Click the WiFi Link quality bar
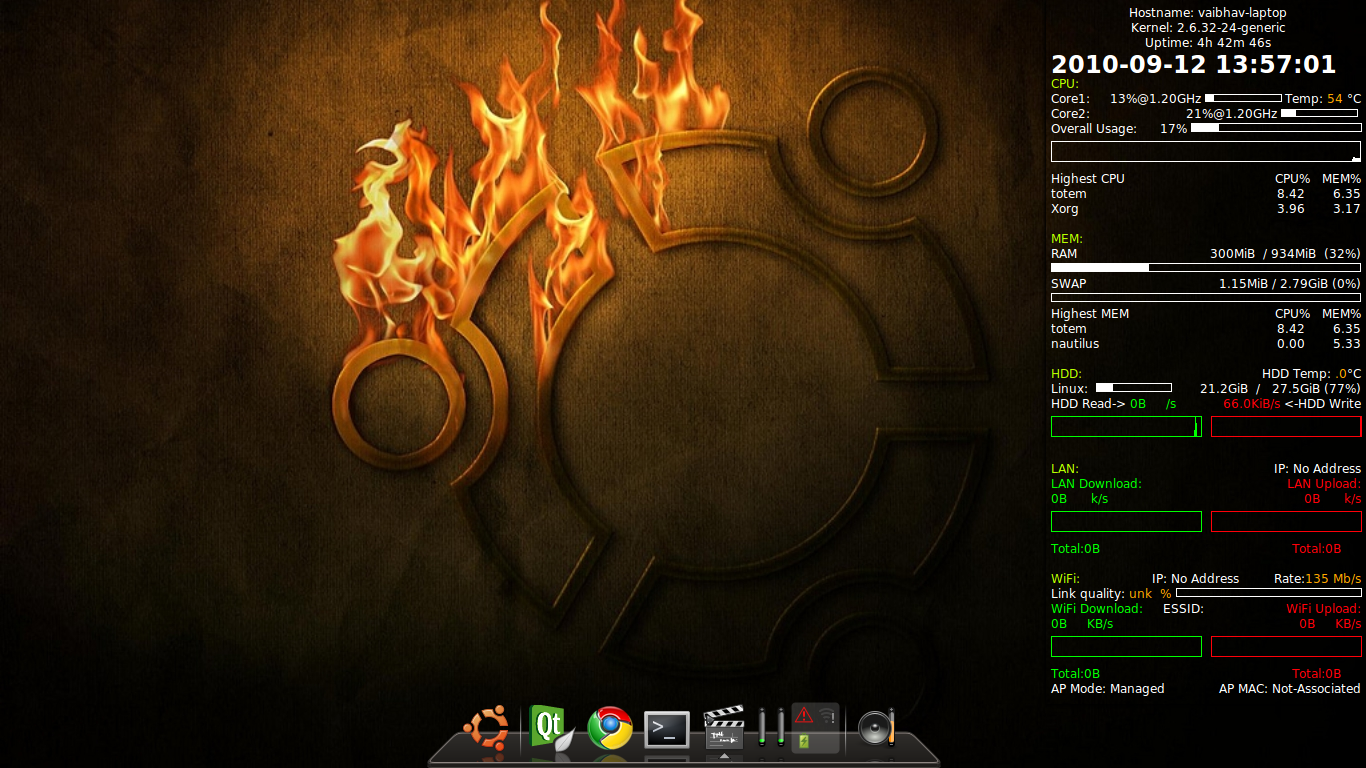The width and height of the screenshot is (1366, 768). pyautogui.click(x=1268, y=593)
